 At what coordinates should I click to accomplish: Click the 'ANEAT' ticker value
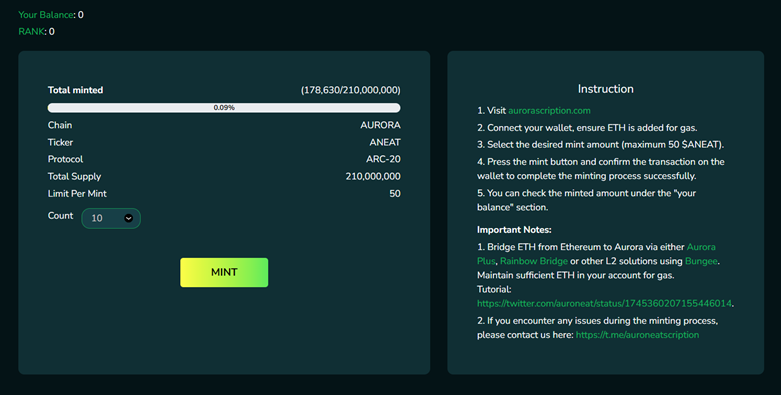click(385, 142)
